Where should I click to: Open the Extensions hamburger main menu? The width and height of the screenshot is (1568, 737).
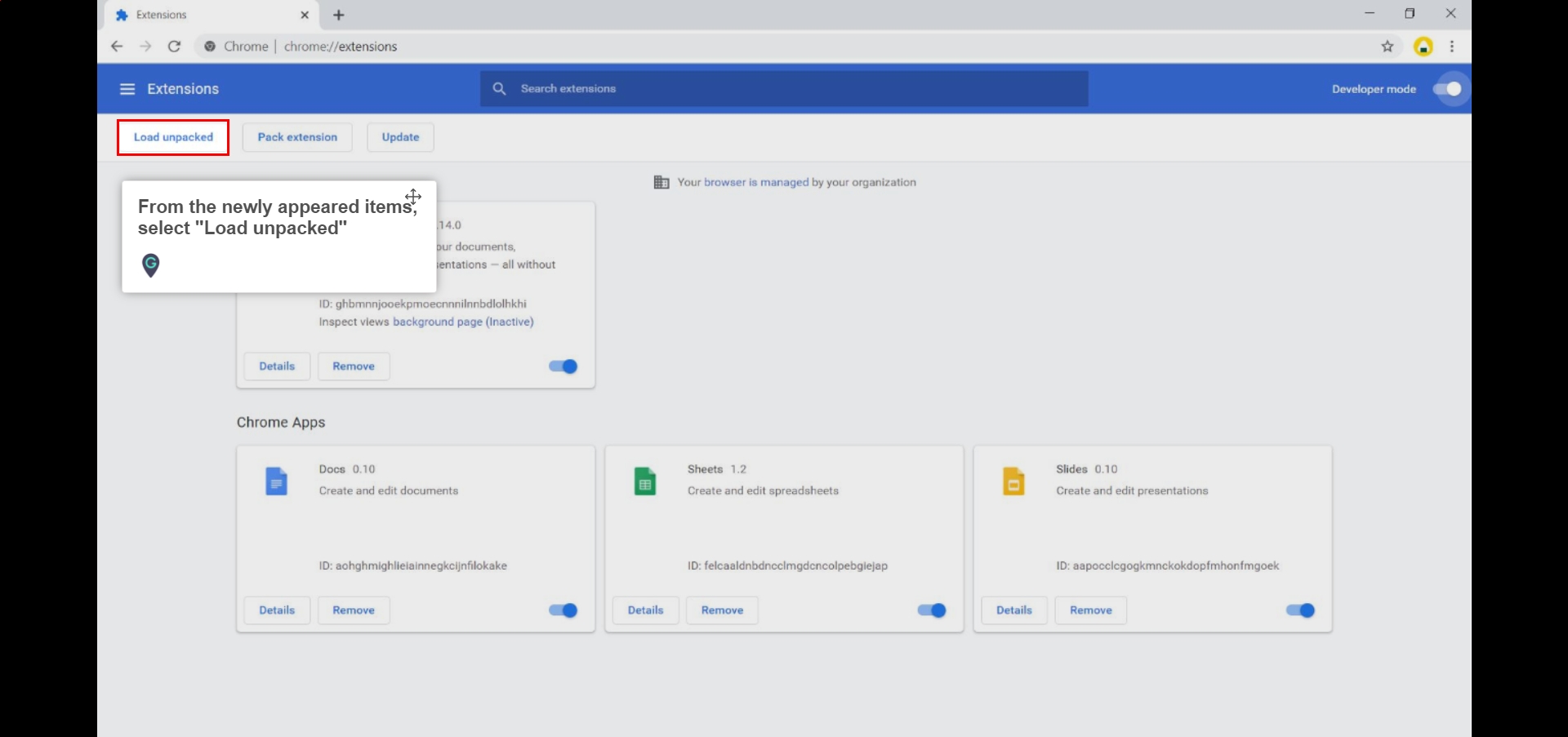pos(127,89)
